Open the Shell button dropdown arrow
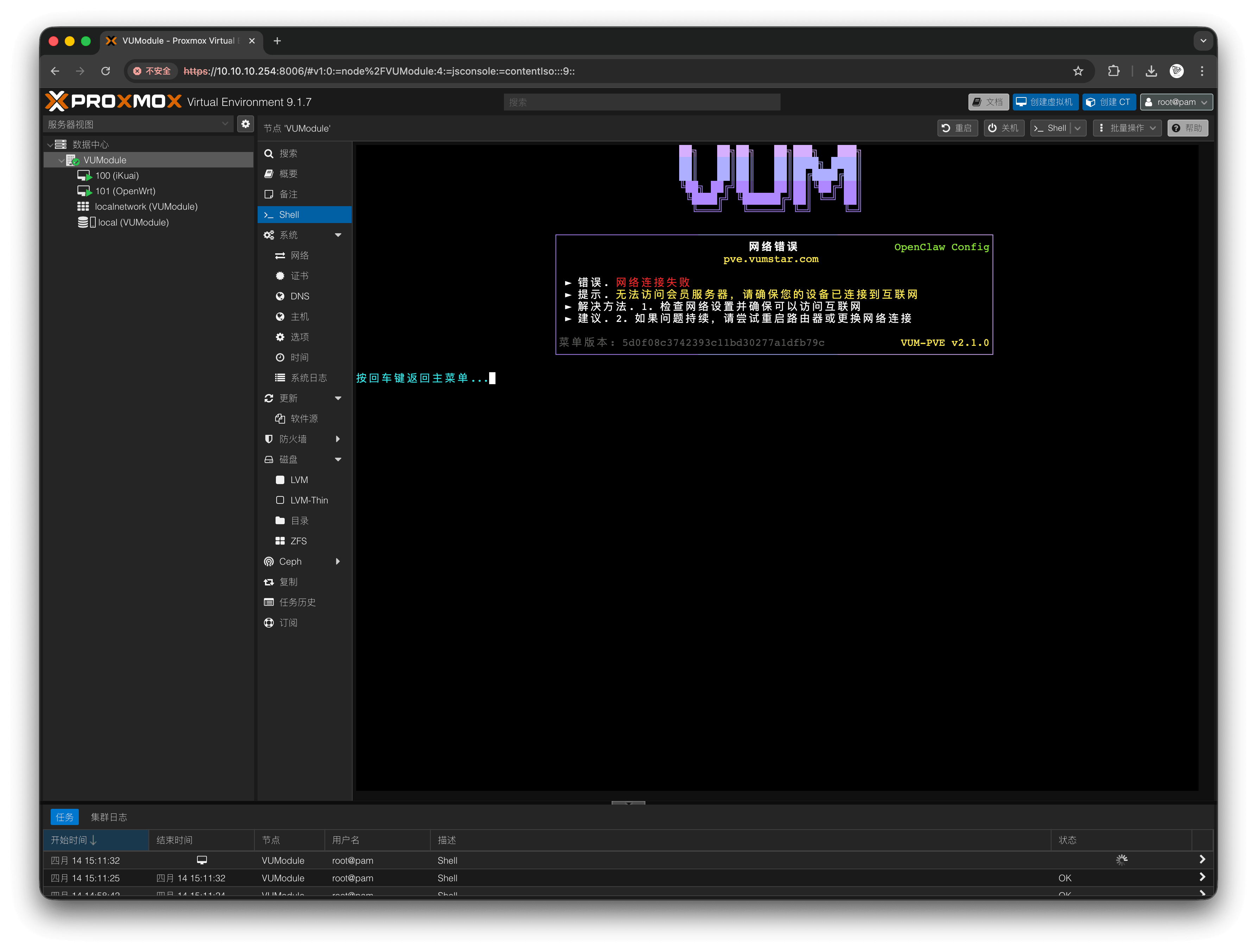Screen dimensions: 1257x952 [x=1078, y=128]
